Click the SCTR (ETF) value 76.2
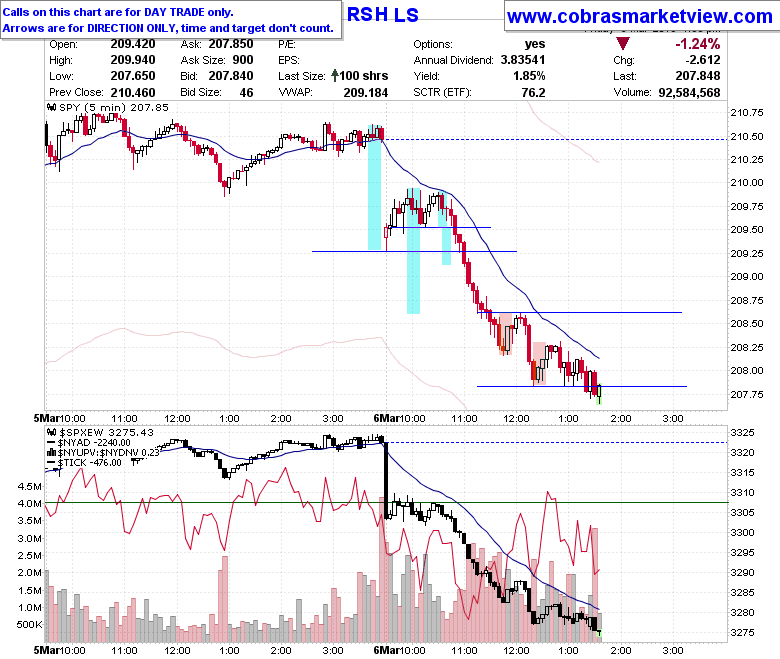780x659 pixels. 534,93
